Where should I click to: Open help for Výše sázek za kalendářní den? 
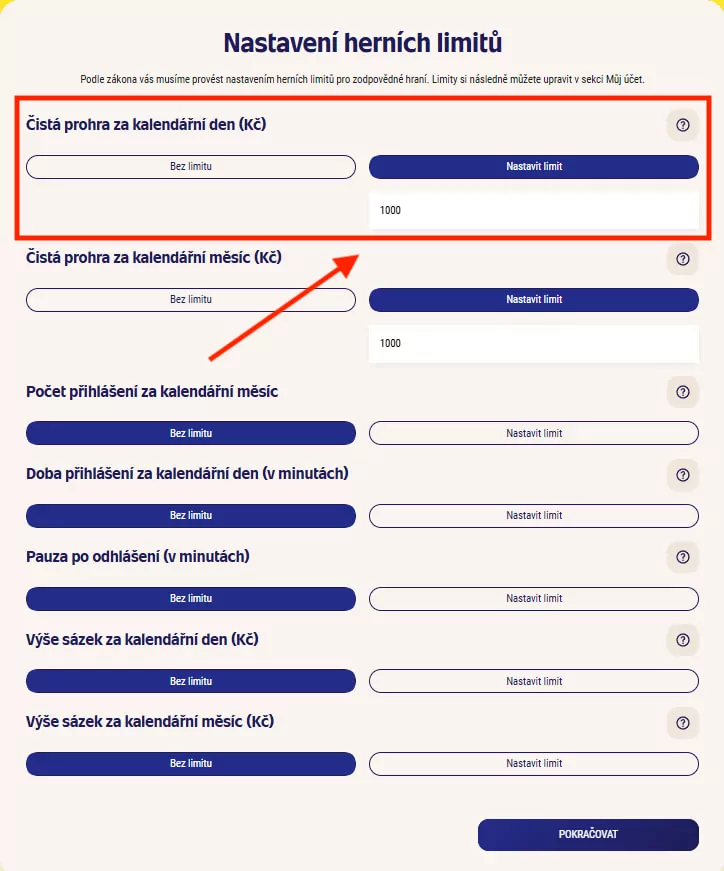683,640
